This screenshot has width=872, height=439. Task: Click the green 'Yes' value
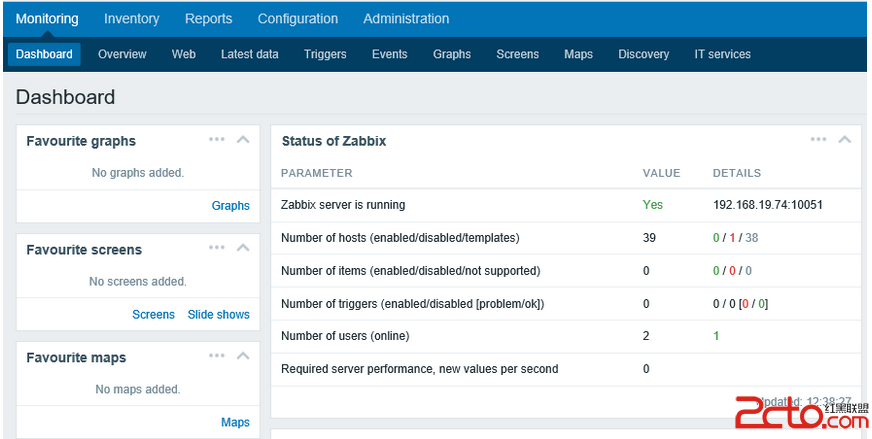click(x=652, y=205)
